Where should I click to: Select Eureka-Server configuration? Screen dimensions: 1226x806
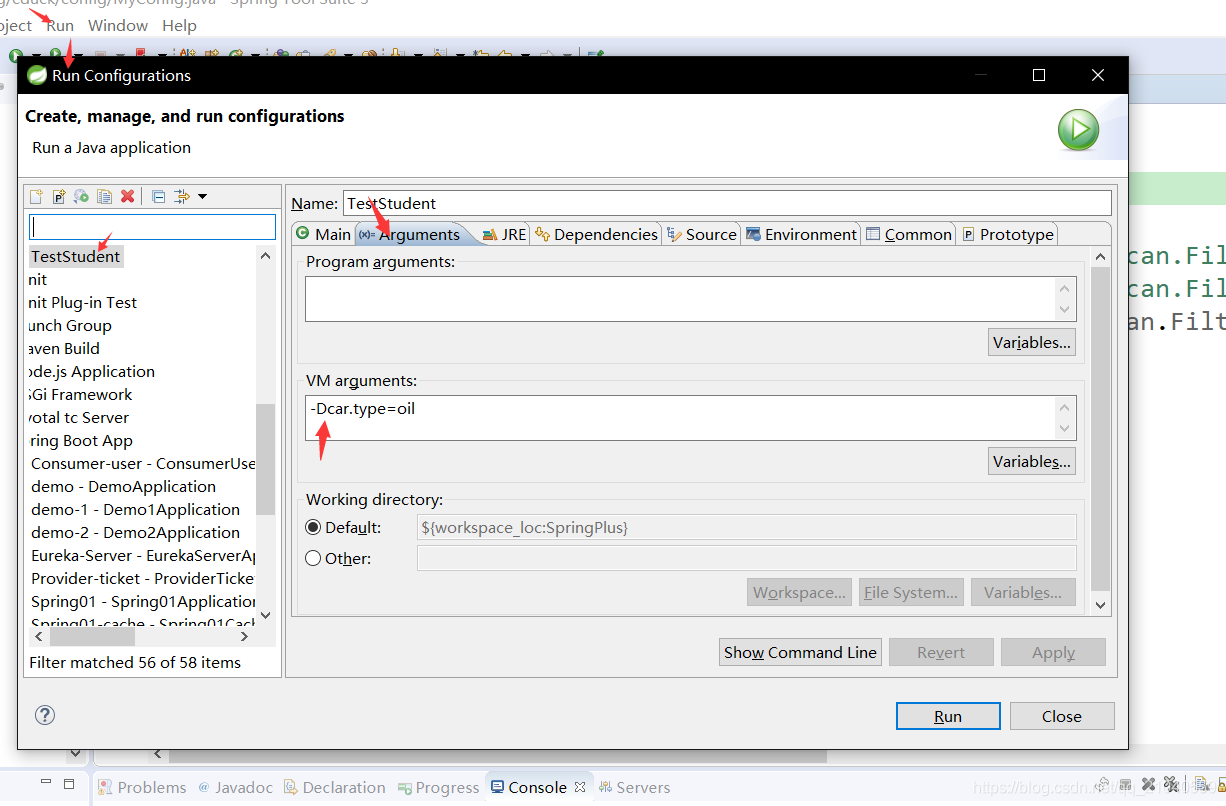pos(143,555)
